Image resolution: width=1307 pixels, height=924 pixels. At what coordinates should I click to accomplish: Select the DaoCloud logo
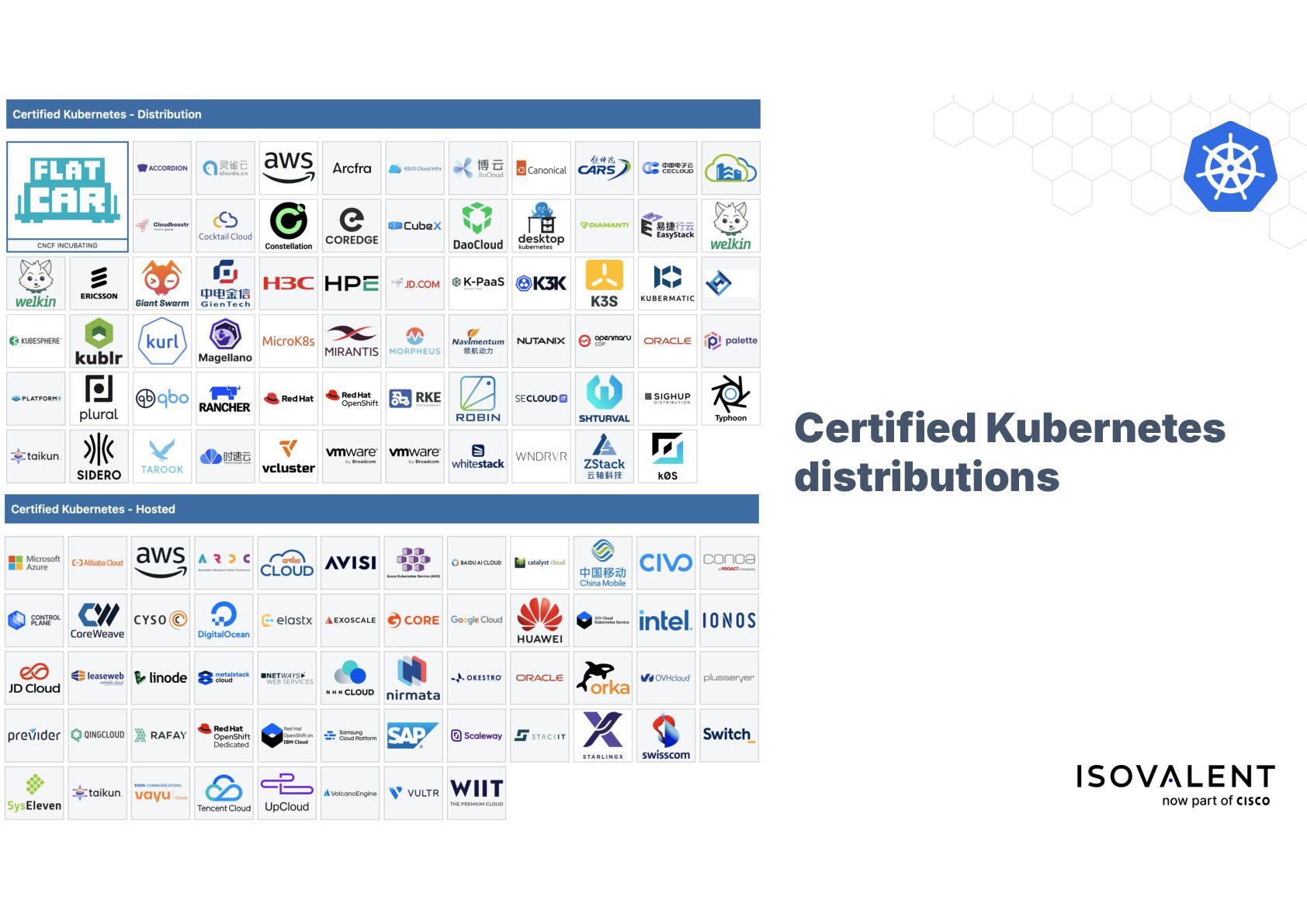(x=478, y=226)
